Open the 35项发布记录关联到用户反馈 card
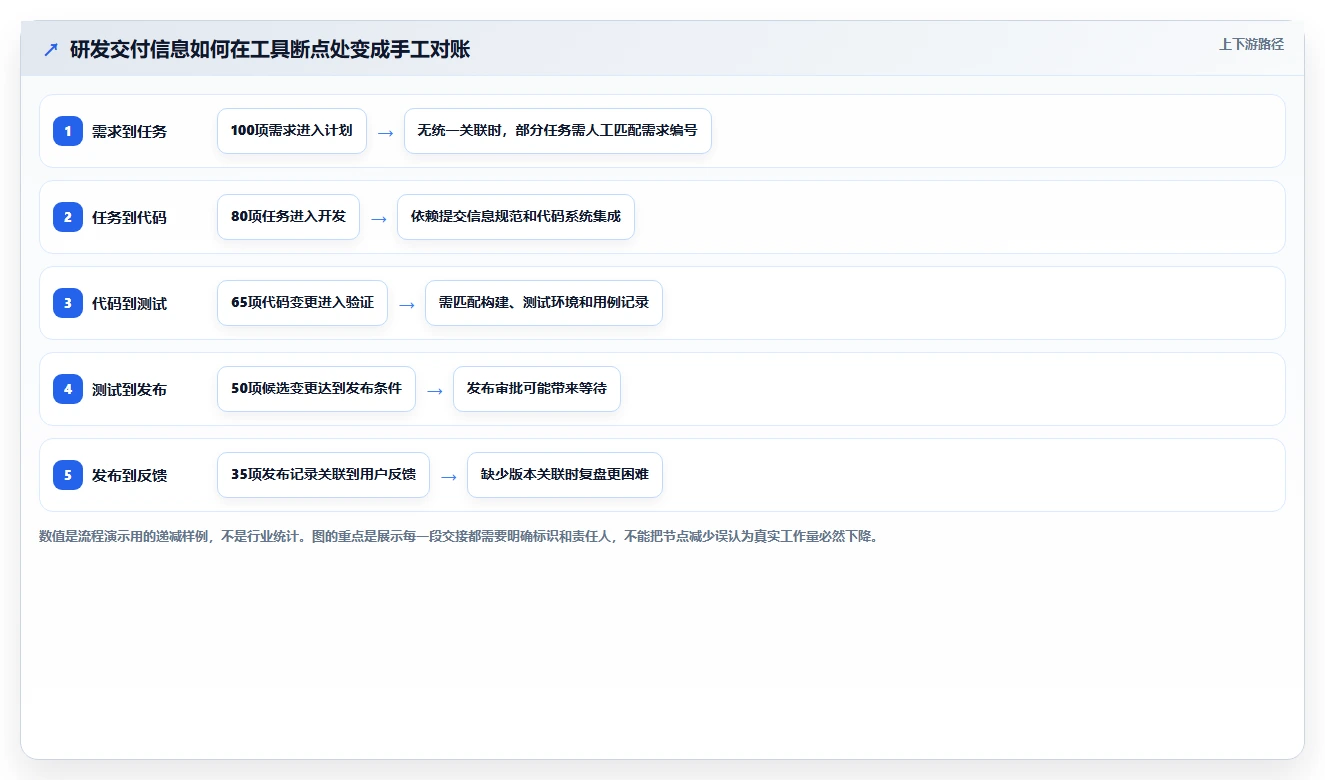1325x780 pixels. click(x=323, y=475)
